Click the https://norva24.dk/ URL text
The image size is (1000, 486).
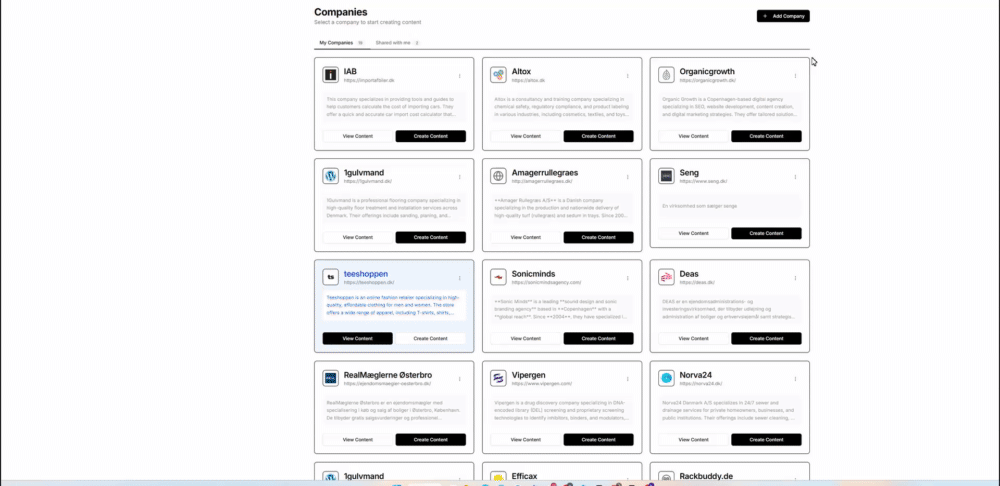coord(700,383)
